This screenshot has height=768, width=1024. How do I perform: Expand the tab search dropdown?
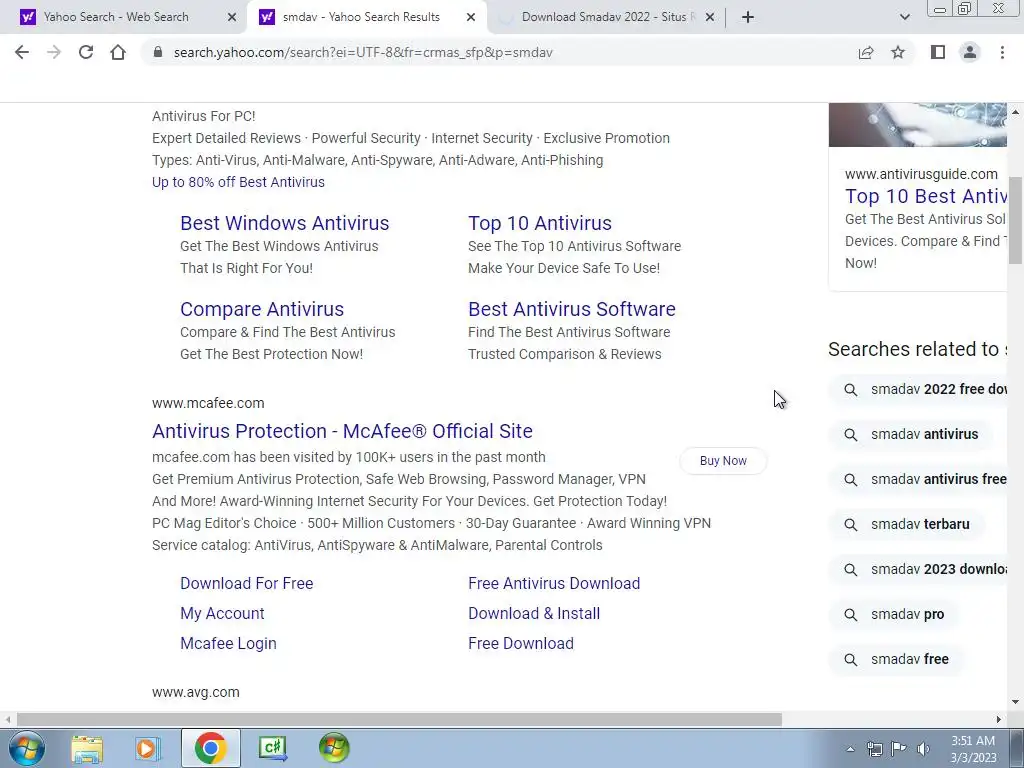[904, 17]
